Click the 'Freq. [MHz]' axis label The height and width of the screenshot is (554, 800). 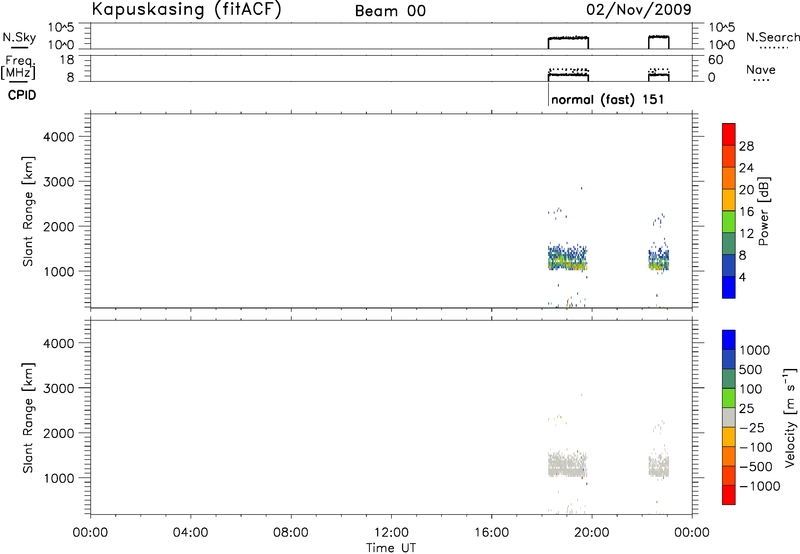point(19,68)
